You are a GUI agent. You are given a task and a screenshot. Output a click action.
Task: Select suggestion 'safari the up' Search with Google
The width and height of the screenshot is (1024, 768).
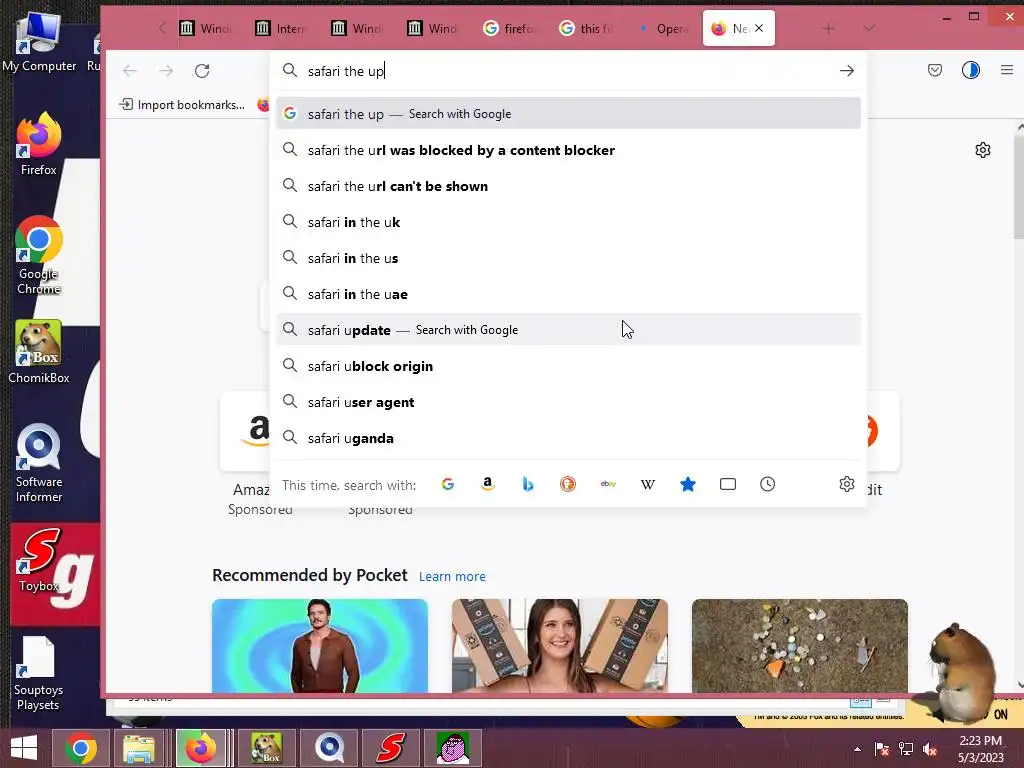pos(568,114)
